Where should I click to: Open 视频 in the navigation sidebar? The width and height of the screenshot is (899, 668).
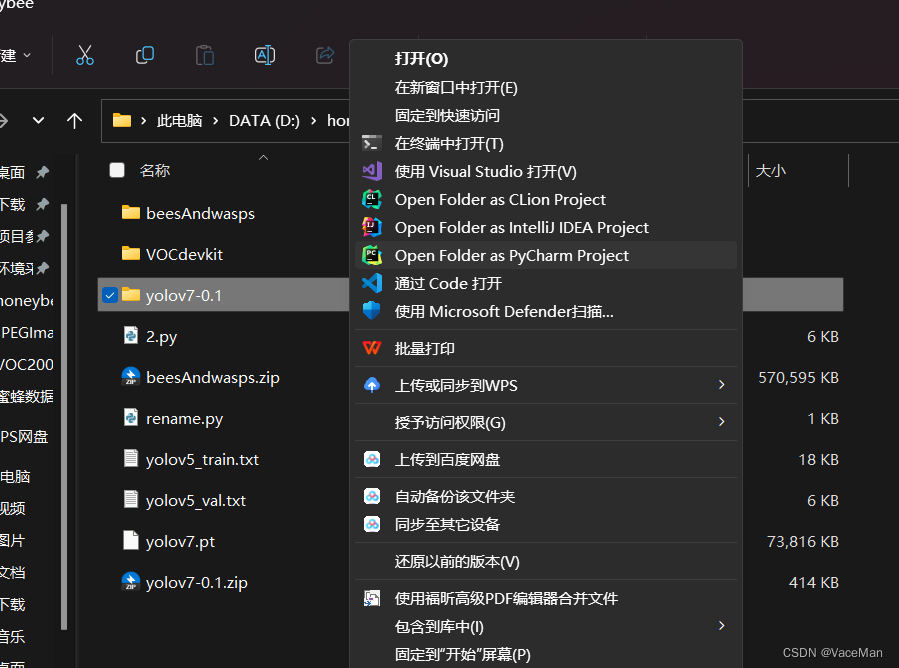pyautogui.click(x=13, y=508)
